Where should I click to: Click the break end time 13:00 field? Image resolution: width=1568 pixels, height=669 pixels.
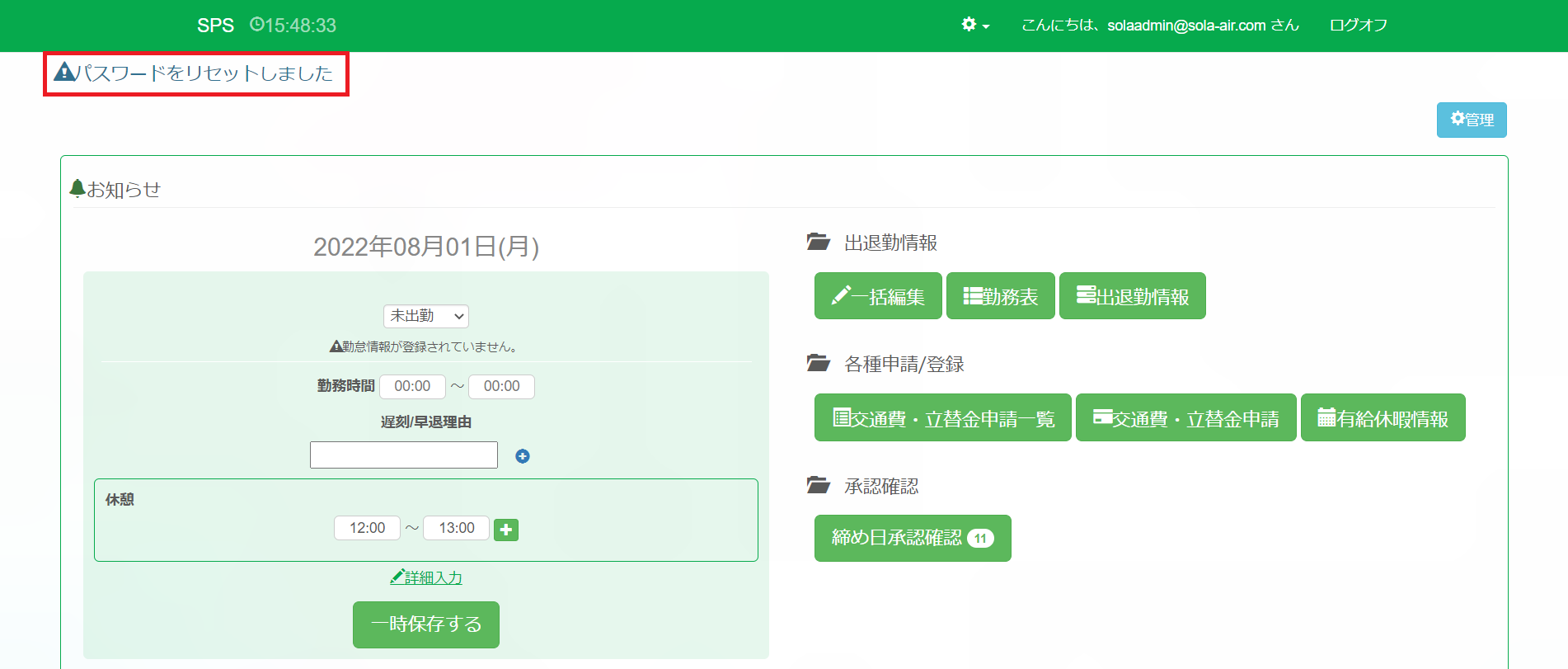[456, 528]
